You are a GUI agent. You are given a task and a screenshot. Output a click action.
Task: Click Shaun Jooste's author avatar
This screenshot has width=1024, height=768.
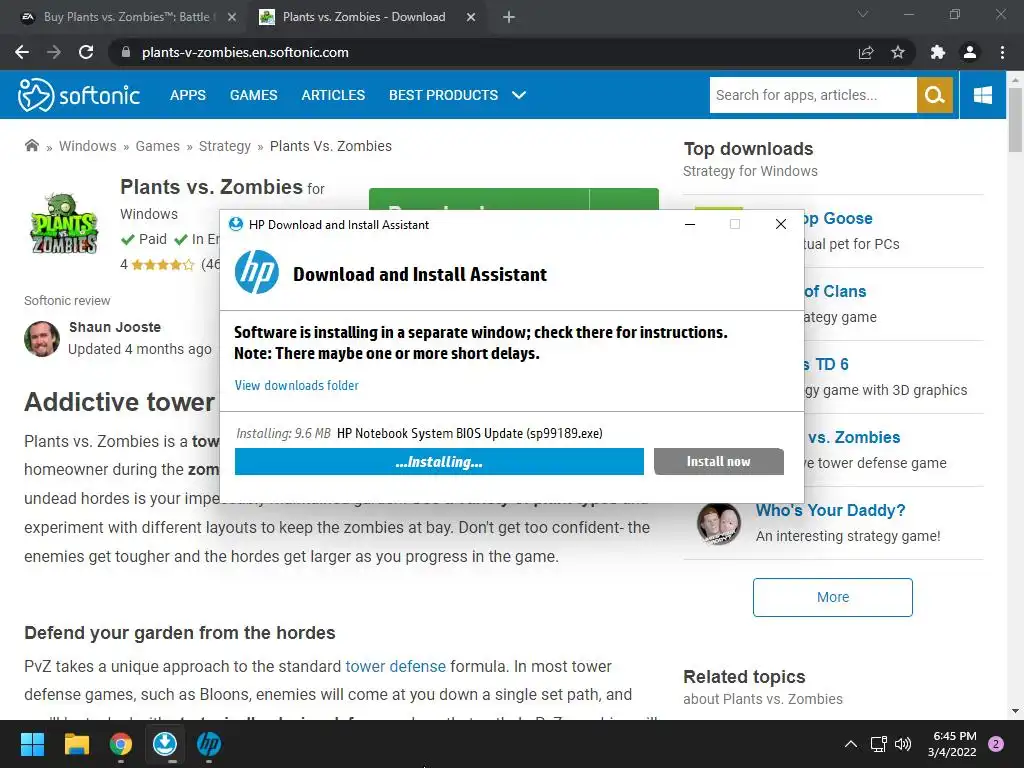[x=42, y=338]
